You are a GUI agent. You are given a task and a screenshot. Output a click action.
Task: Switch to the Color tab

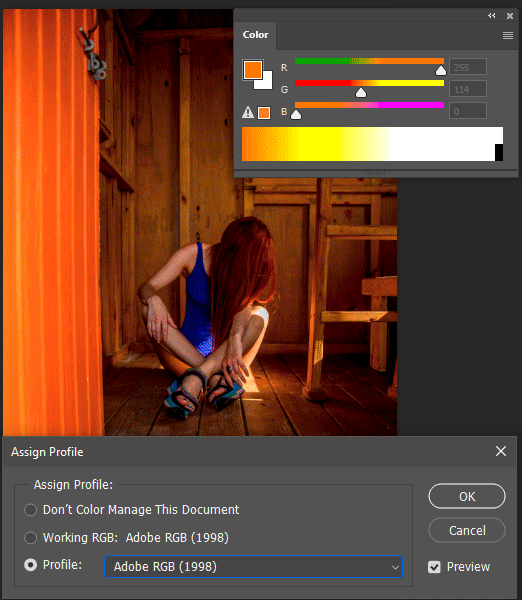(255, 35)
